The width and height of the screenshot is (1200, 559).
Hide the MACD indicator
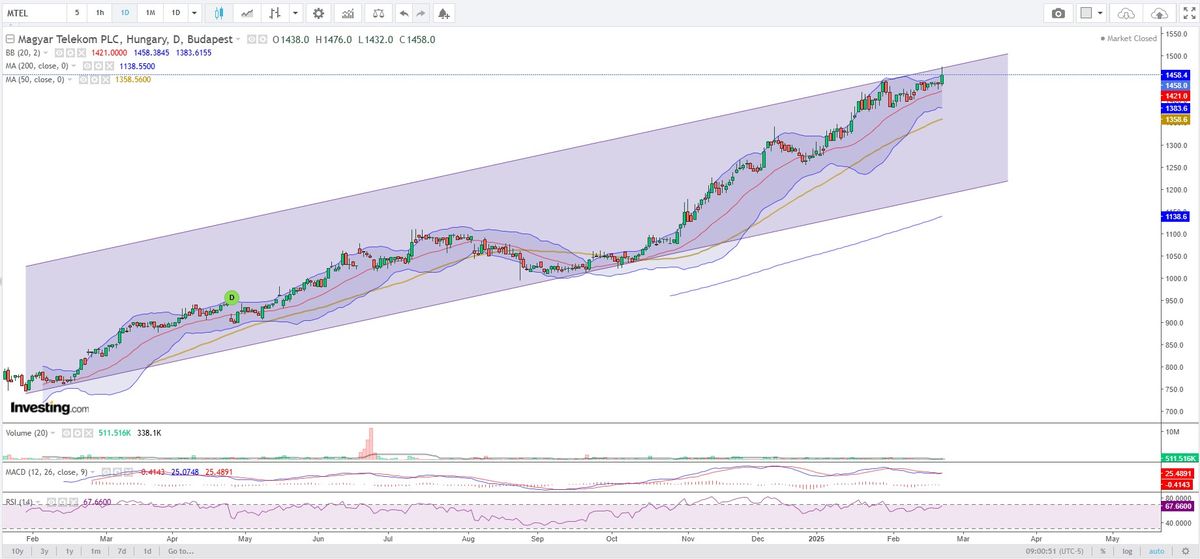106,472
